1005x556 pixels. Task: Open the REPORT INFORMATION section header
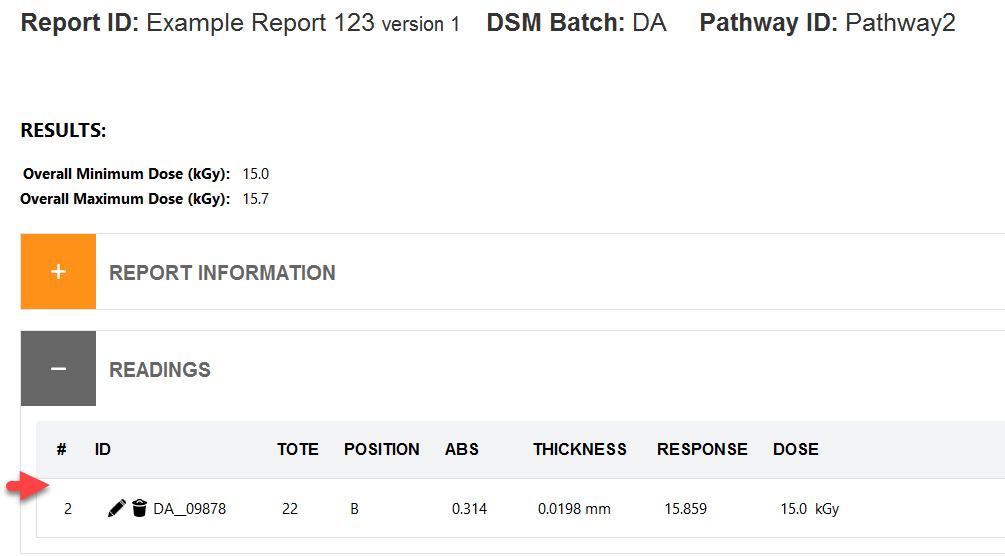(x=222, y=273)
